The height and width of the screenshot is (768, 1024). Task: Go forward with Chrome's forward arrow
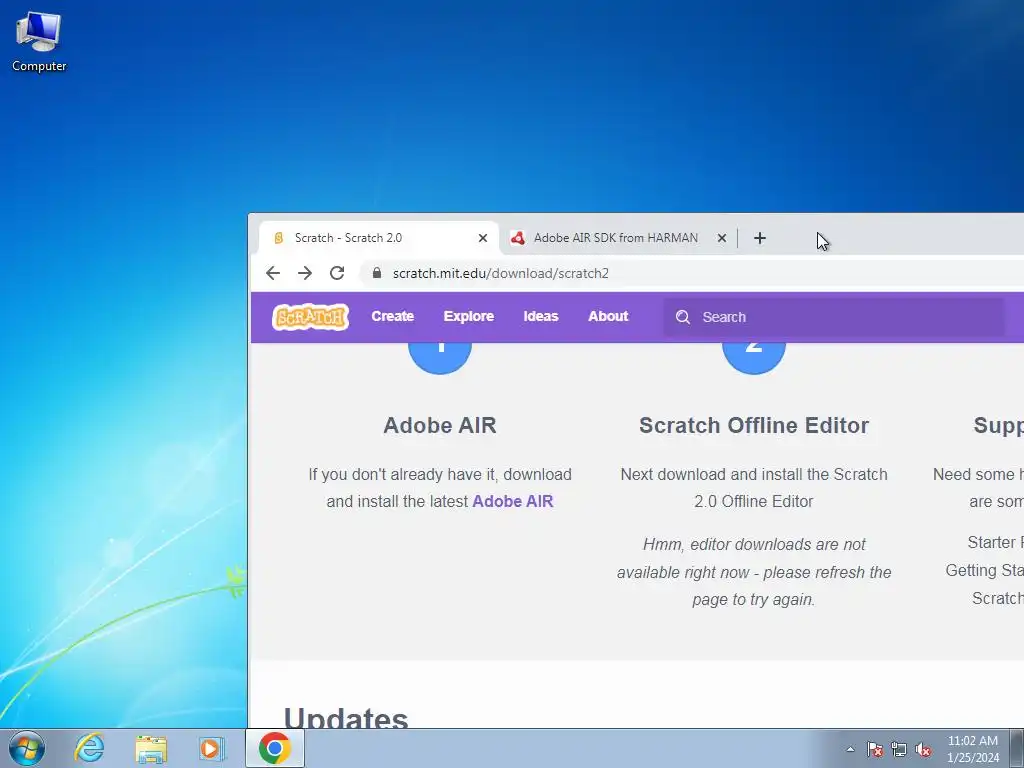305,273
